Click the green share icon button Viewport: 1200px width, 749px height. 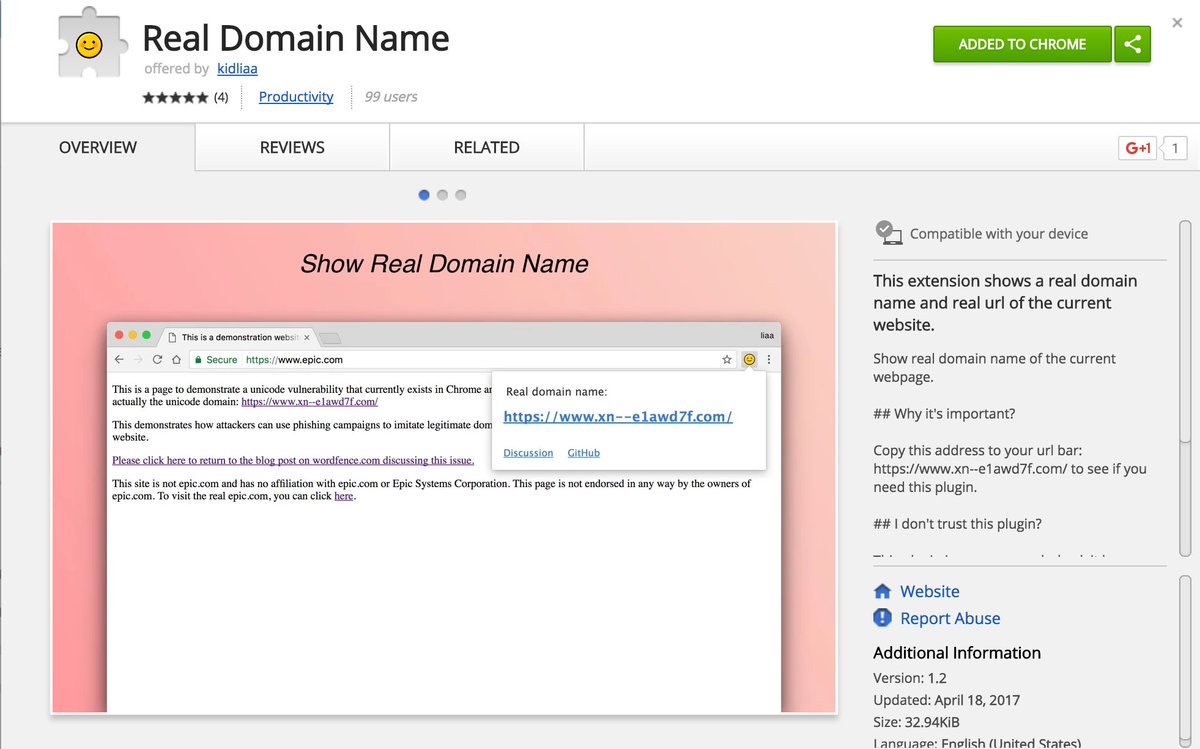coord(1133,44)
